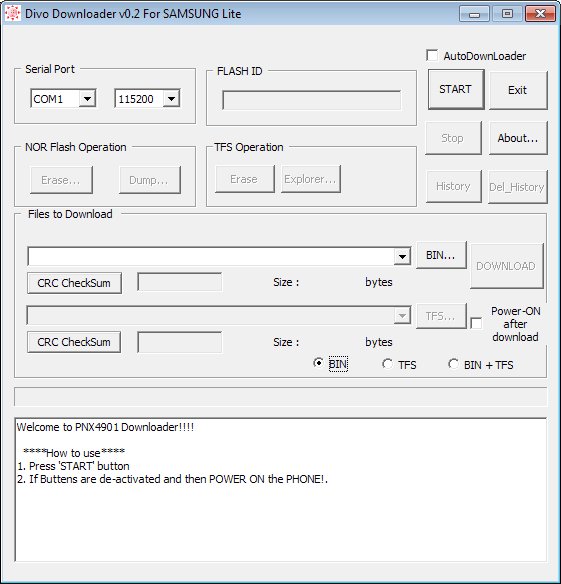Click the upper CRC checksum result field

[x=180, y=282]
